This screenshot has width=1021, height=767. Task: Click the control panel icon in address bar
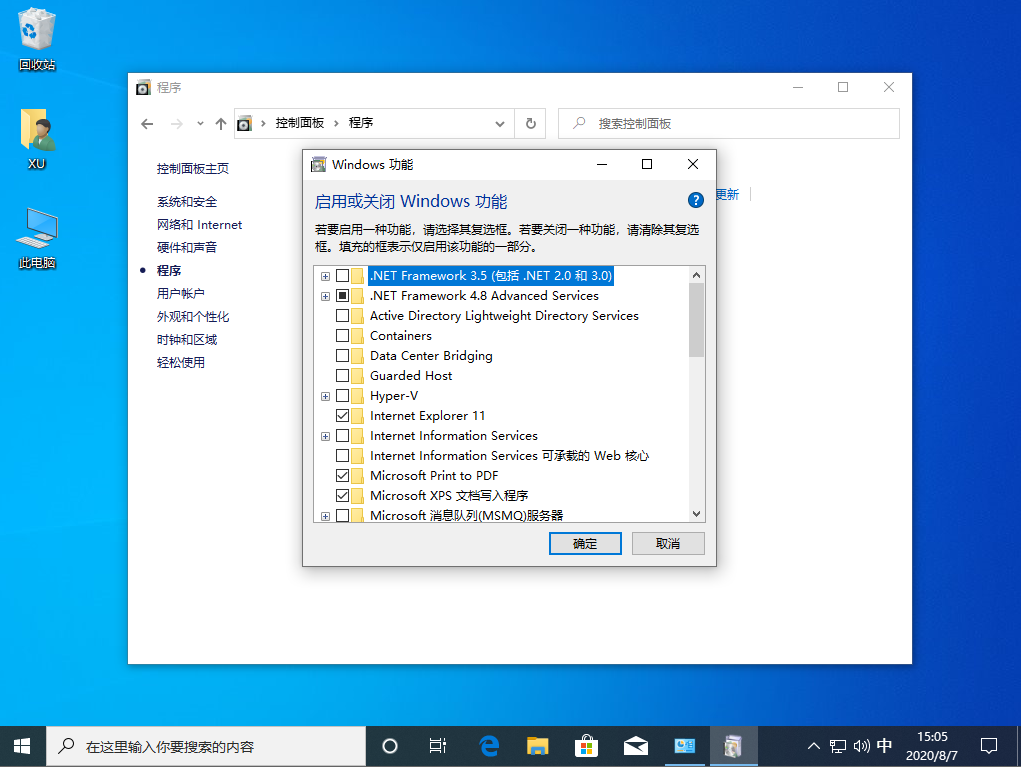coord(244,123)
